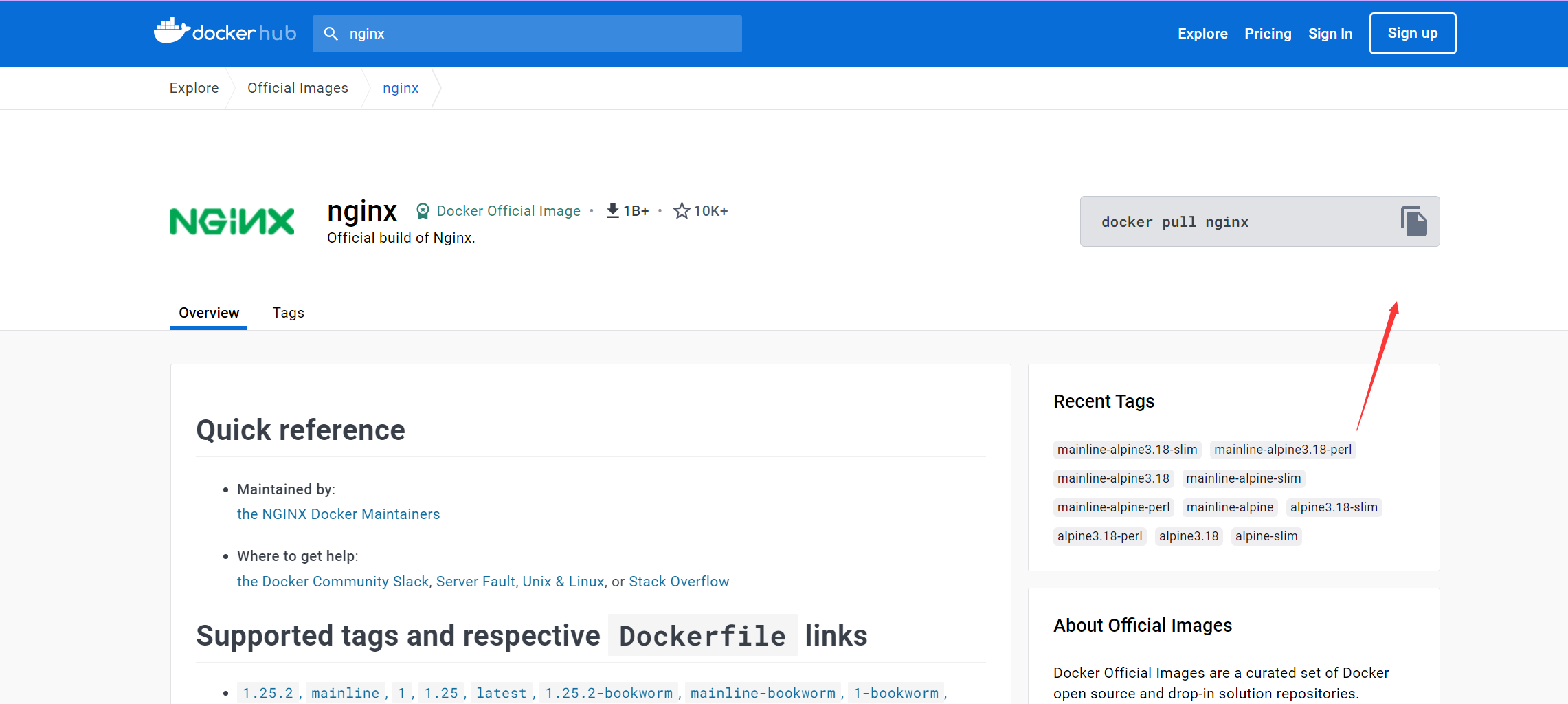Click the Quick reference heading
Viewport: 1568px width, 704px height.
[300, 430]
